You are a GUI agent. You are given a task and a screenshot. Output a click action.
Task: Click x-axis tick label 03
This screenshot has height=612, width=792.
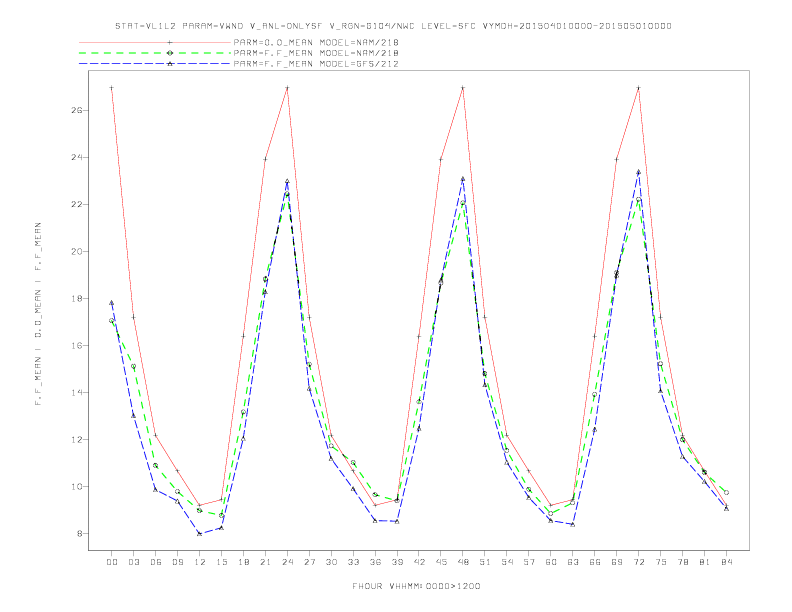tap(133, 562)
